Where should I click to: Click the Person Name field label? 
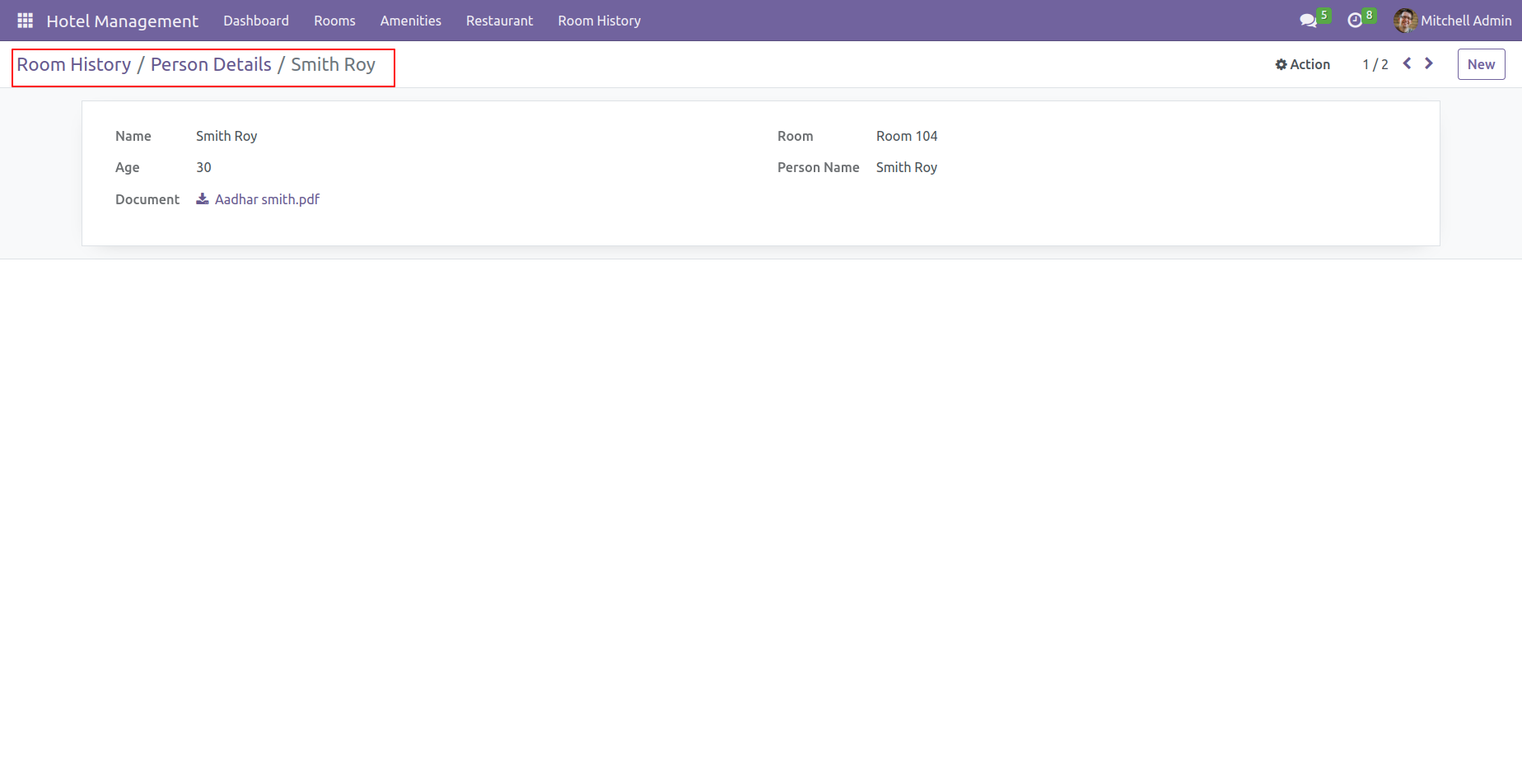(x=818, y=167)
